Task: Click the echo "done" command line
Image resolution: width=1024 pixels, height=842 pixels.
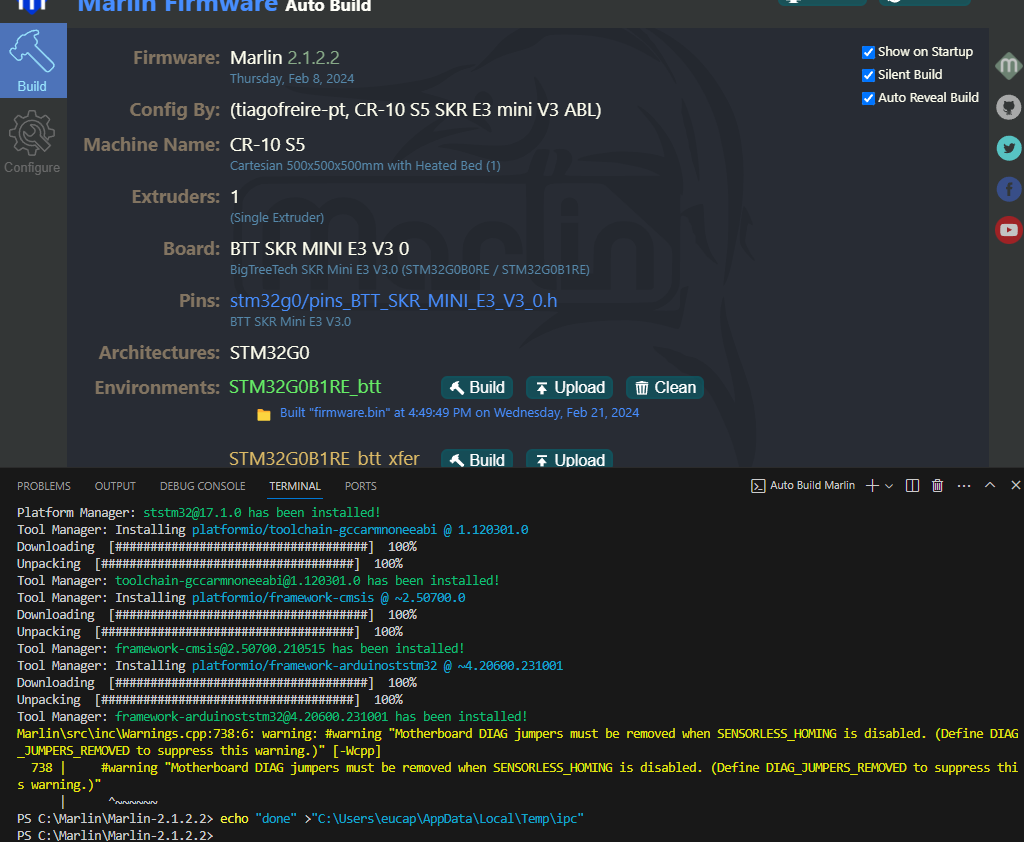Action: tap(300, 818)
